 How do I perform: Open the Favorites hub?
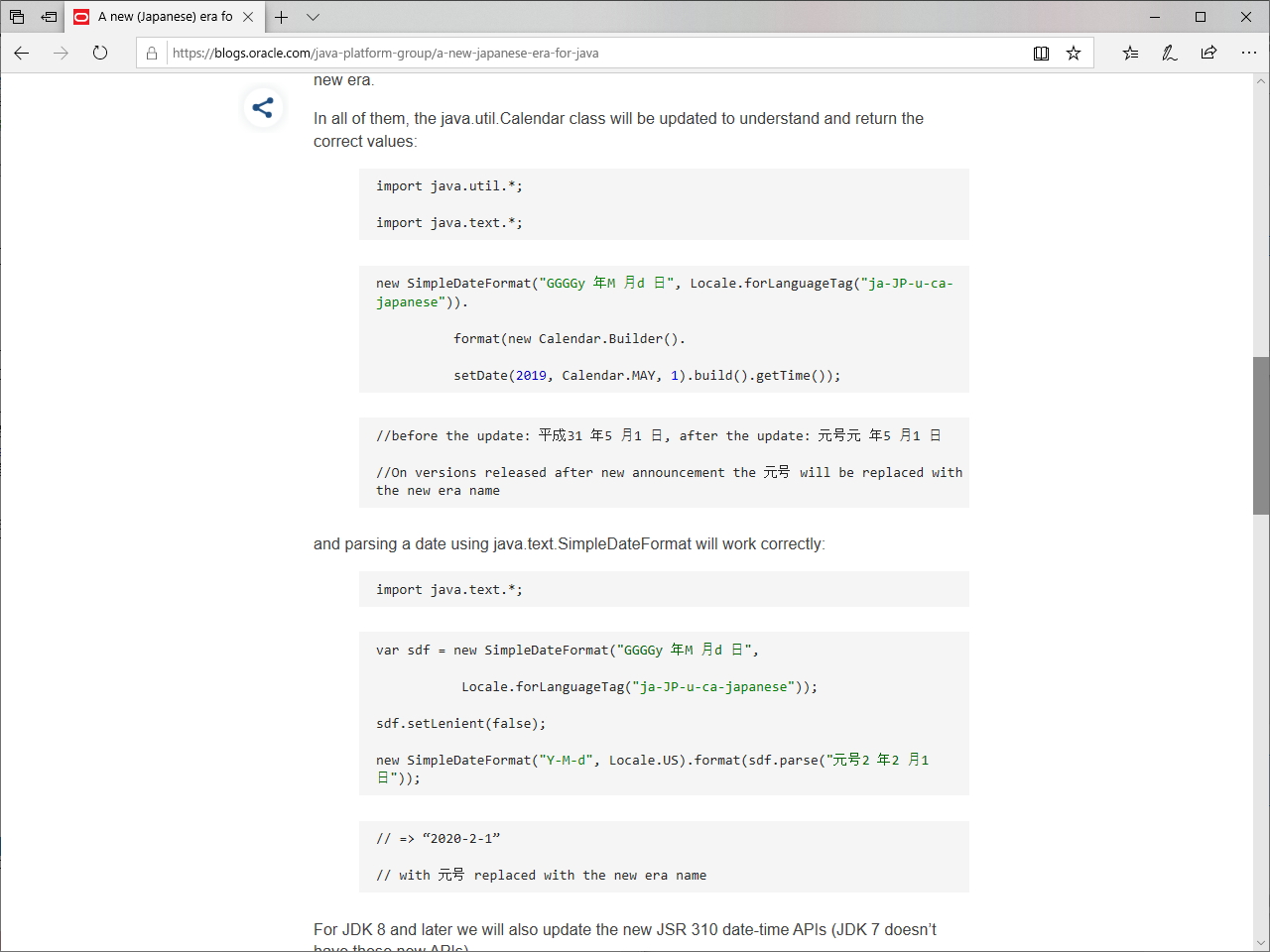[1130, 54]
